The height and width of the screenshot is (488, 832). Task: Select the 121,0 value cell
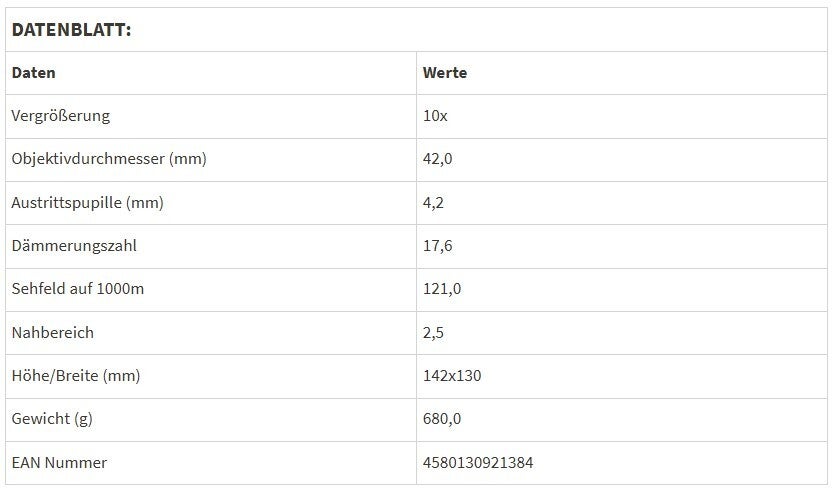pyautogui.click(x=442, y=289)
